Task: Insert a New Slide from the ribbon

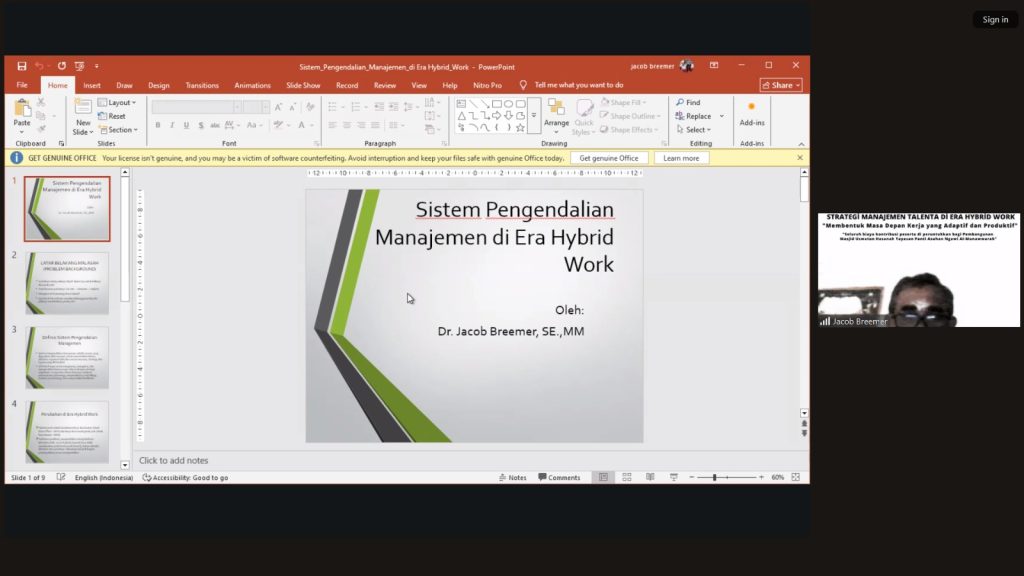Action: (x=83, y=117)
